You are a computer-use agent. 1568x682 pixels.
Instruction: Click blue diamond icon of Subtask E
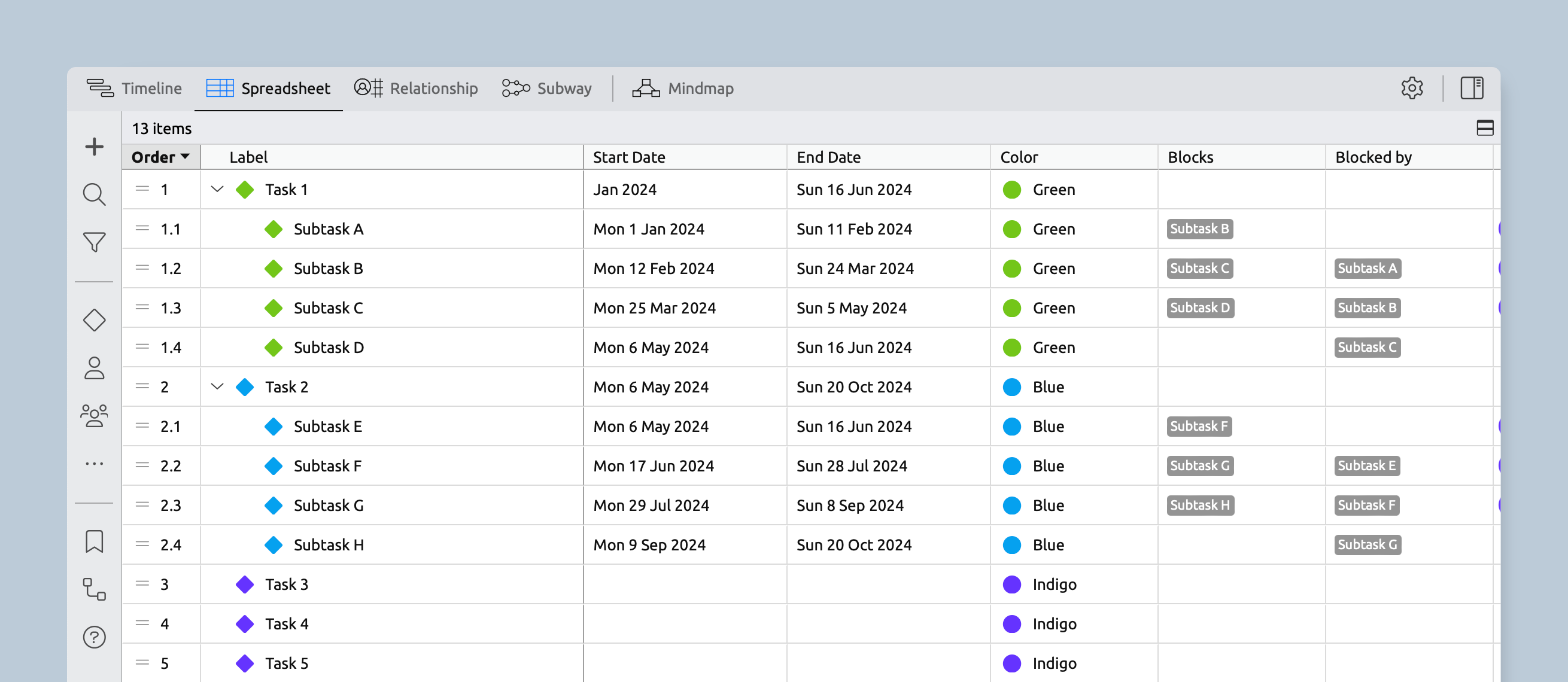[274, 427]
